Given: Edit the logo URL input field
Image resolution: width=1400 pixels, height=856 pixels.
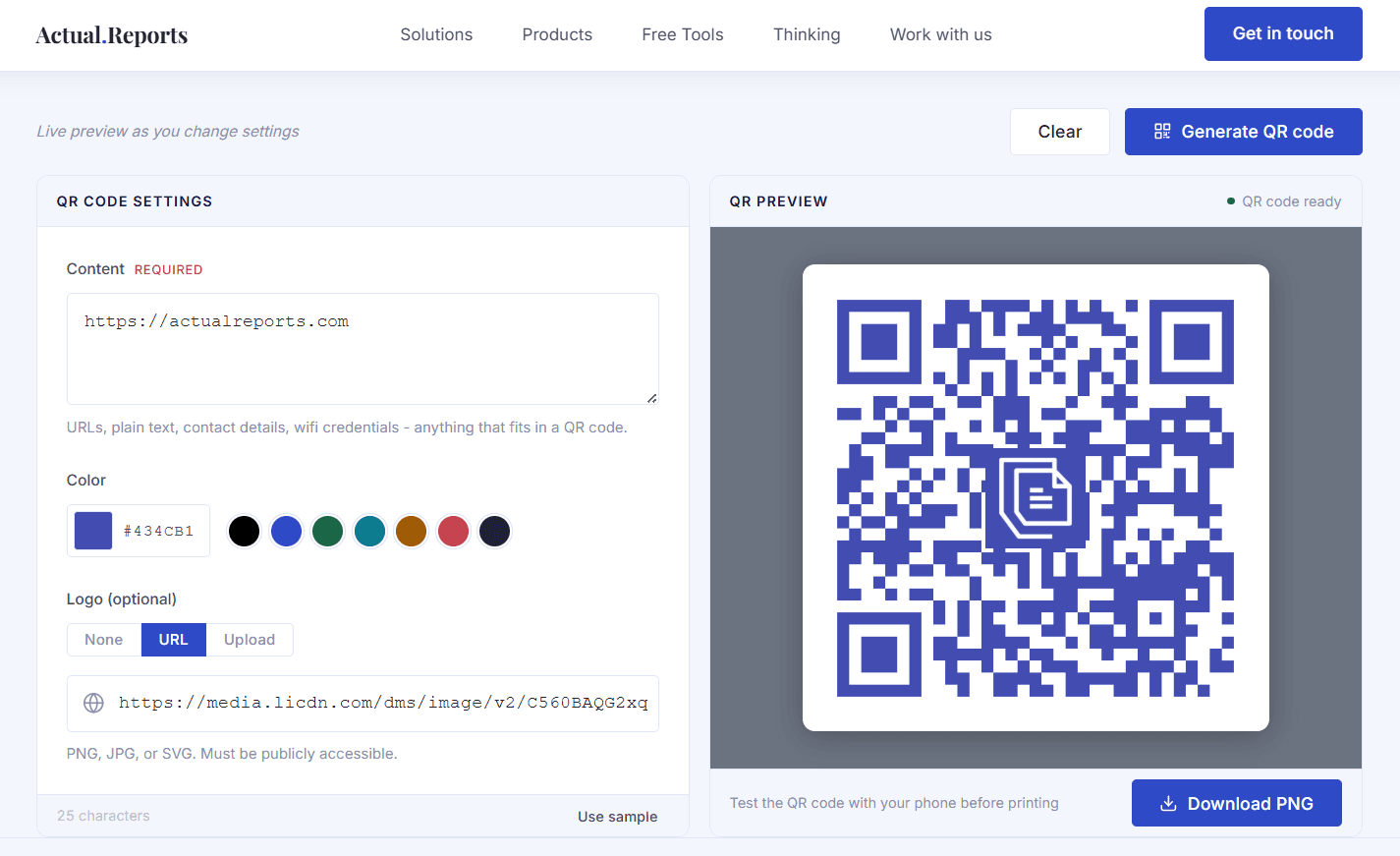Looking at the screenshot, I should pos(363,704).
